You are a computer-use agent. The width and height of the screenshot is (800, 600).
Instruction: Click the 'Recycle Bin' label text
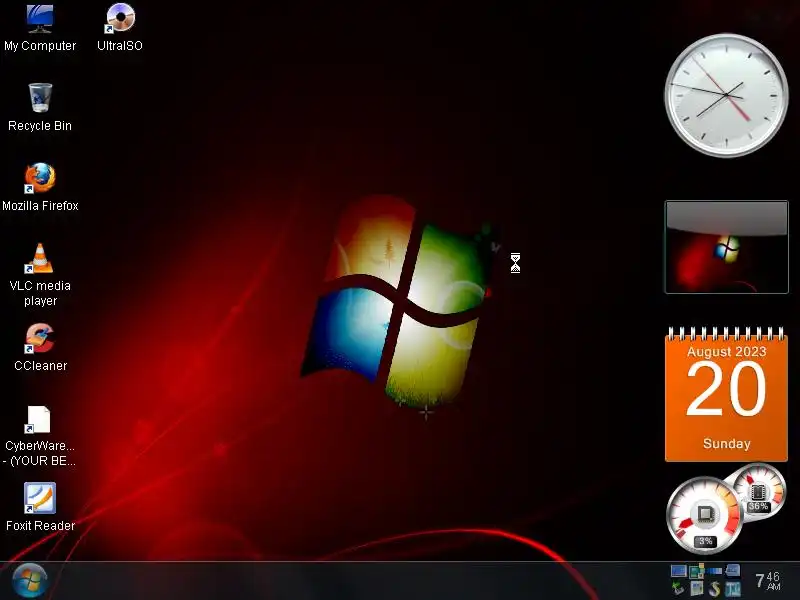tap(40, 126)
